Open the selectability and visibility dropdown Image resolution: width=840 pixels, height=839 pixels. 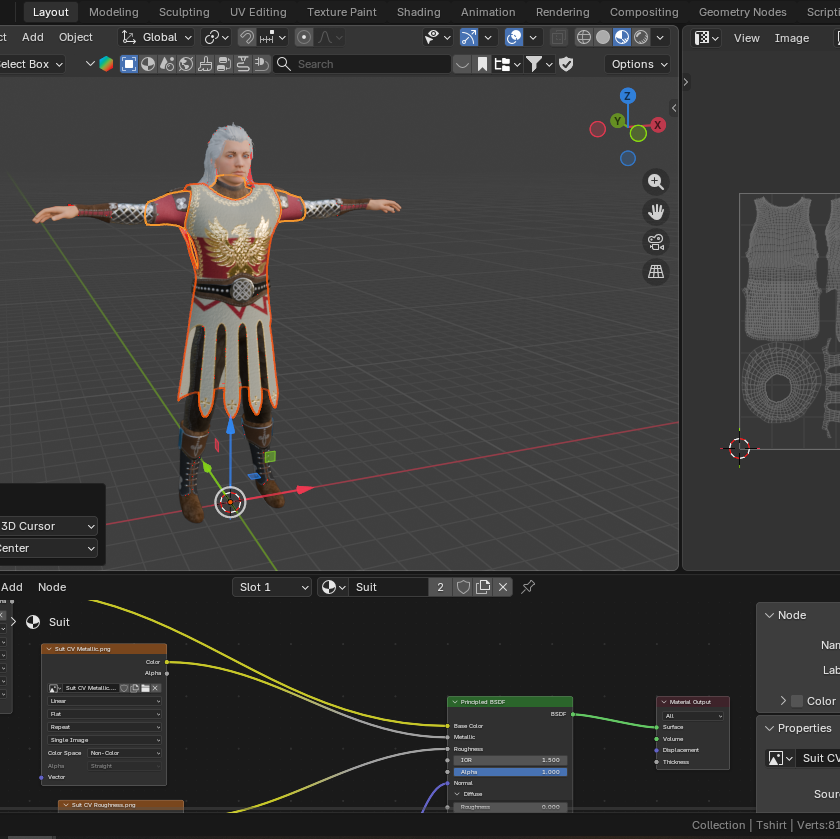[437, 38]
